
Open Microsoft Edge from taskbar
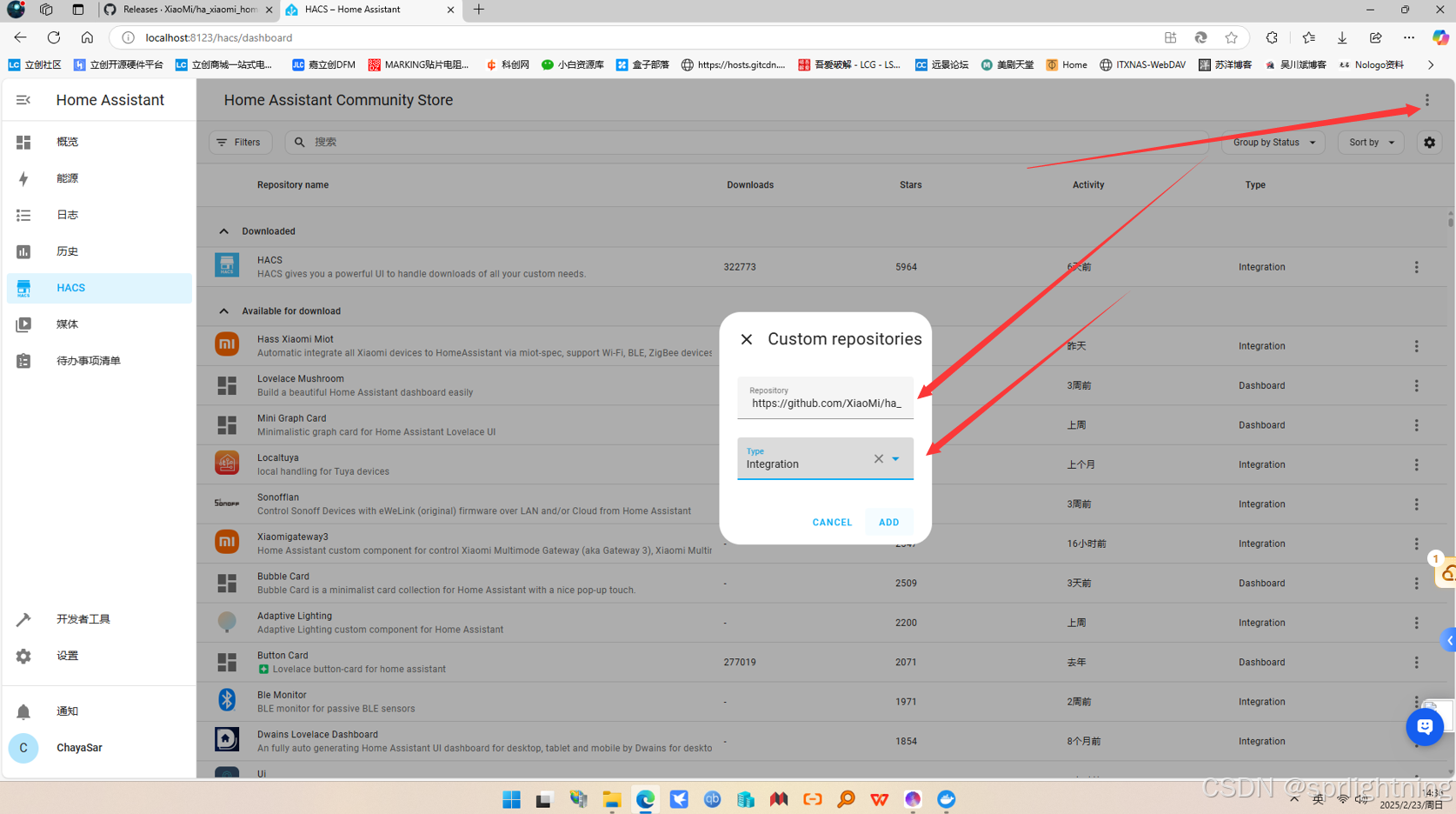645,799
